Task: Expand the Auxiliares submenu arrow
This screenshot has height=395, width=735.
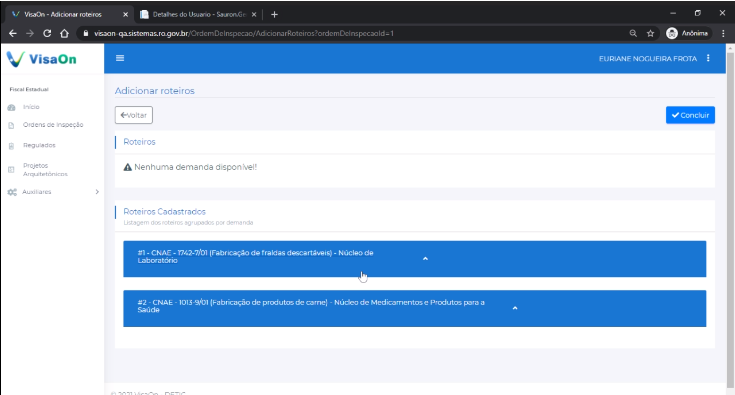Action: (x=97, y=192)
